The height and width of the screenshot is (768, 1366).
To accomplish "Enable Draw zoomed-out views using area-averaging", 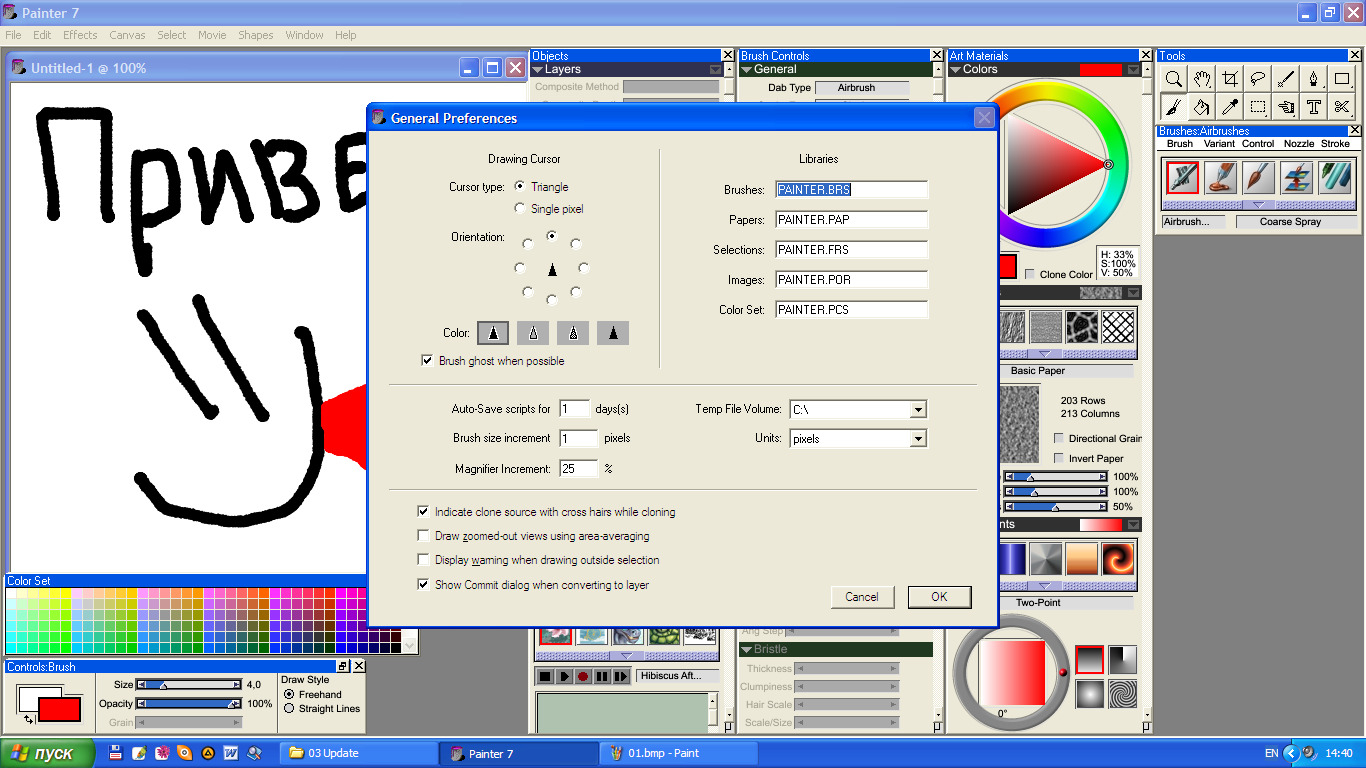I will (x=424, y=536).
